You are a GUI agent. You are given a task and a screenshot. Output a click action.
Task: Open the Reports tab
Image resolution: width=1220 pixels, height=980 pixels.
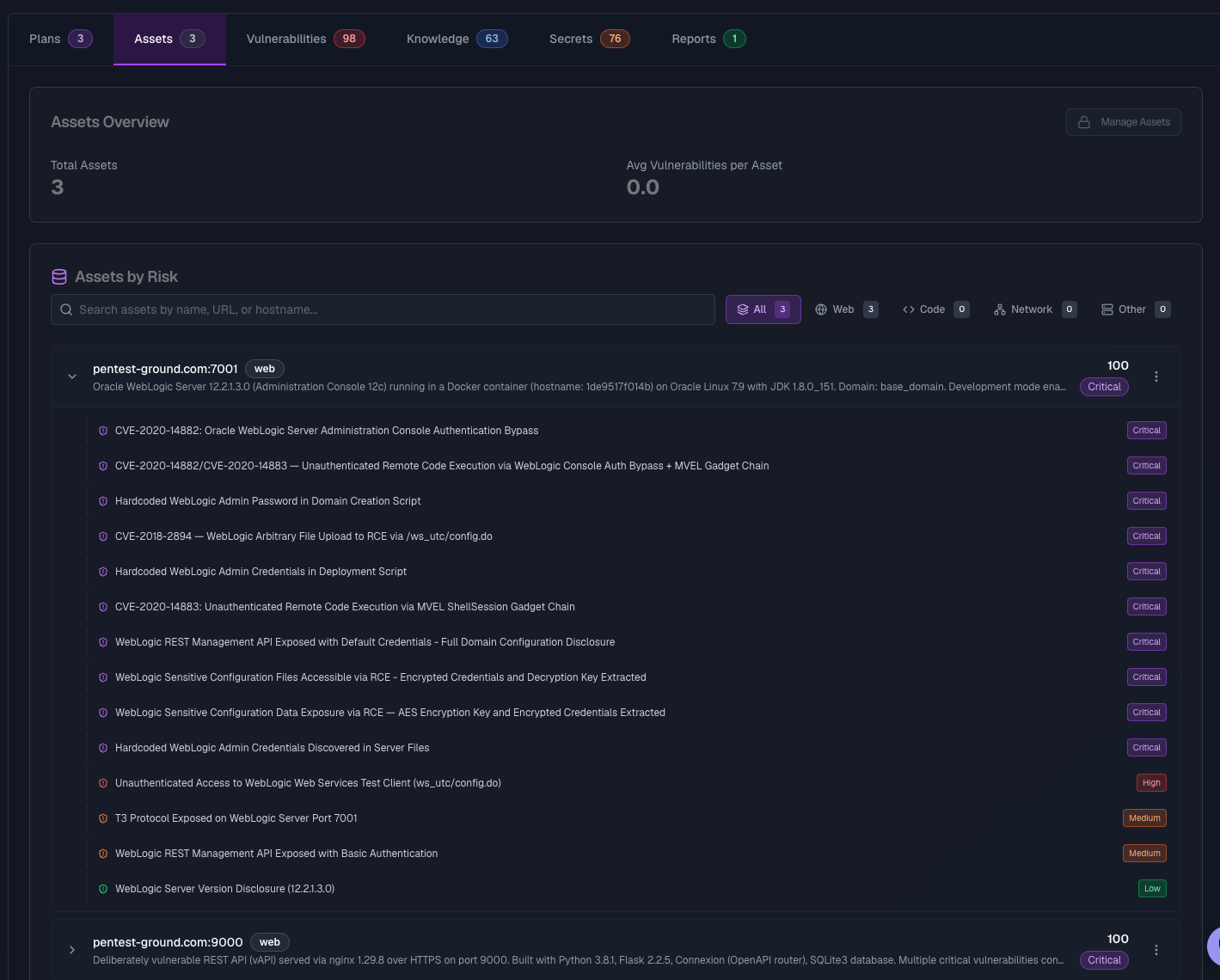pos(708,39)
